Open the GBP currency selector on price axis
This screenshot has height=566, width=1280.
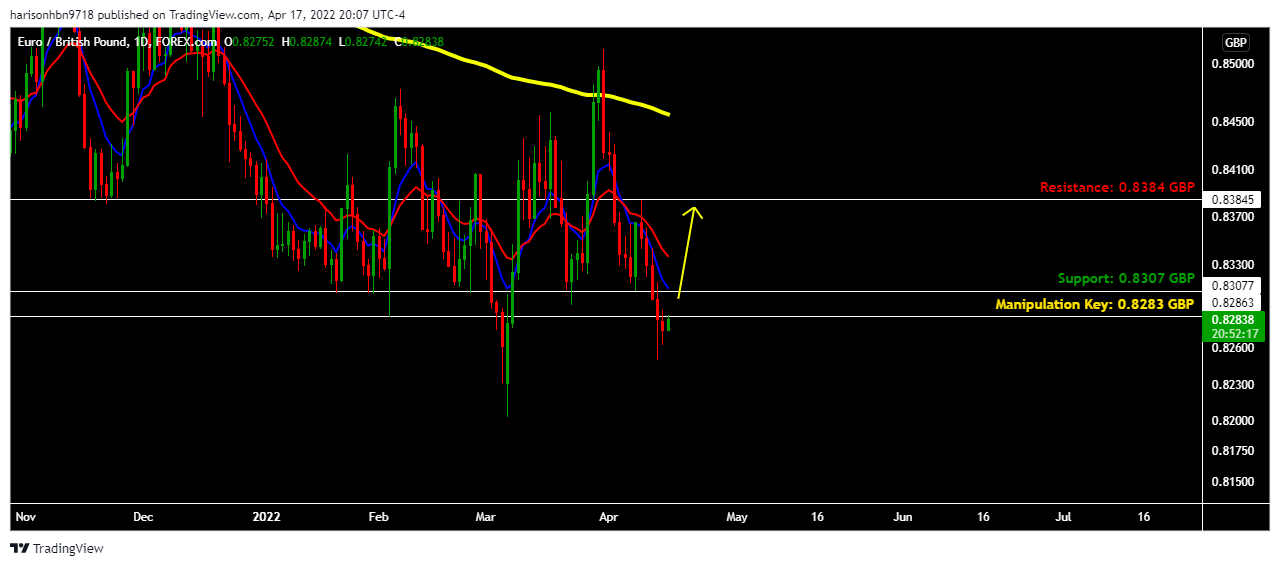1236,42
